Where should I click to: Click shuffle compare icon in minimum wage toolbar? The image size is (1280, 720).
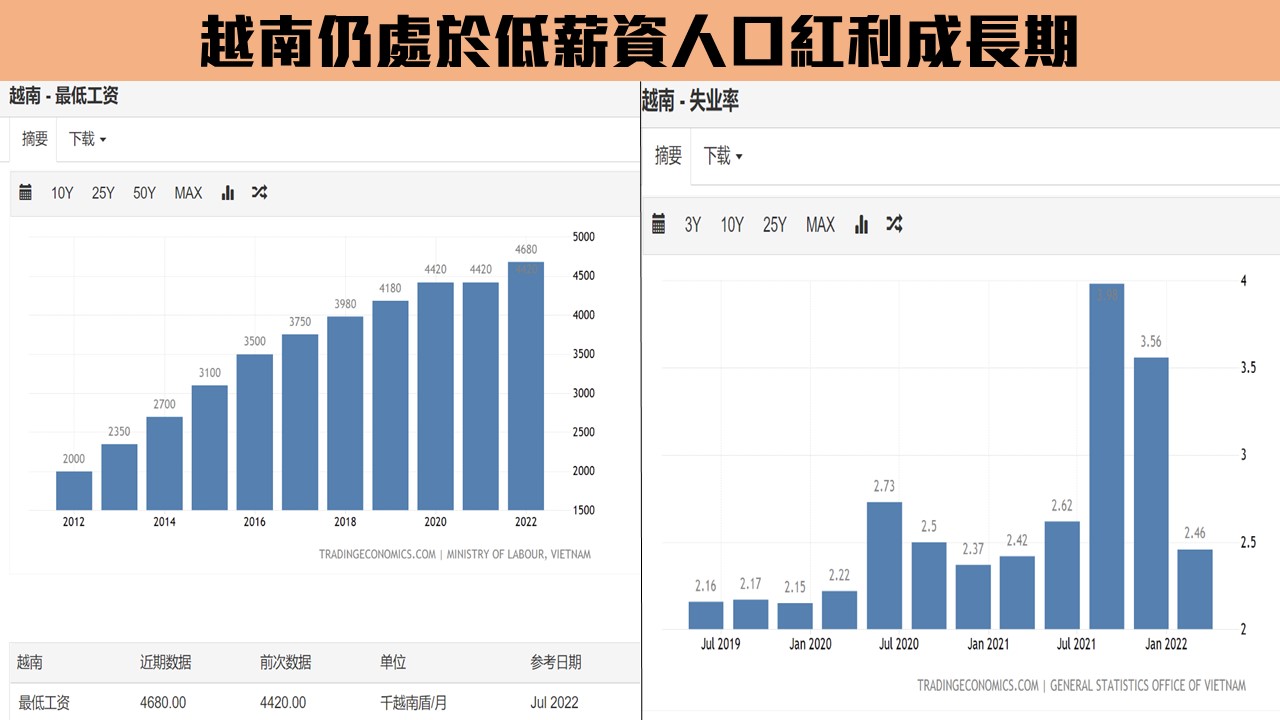259,193
